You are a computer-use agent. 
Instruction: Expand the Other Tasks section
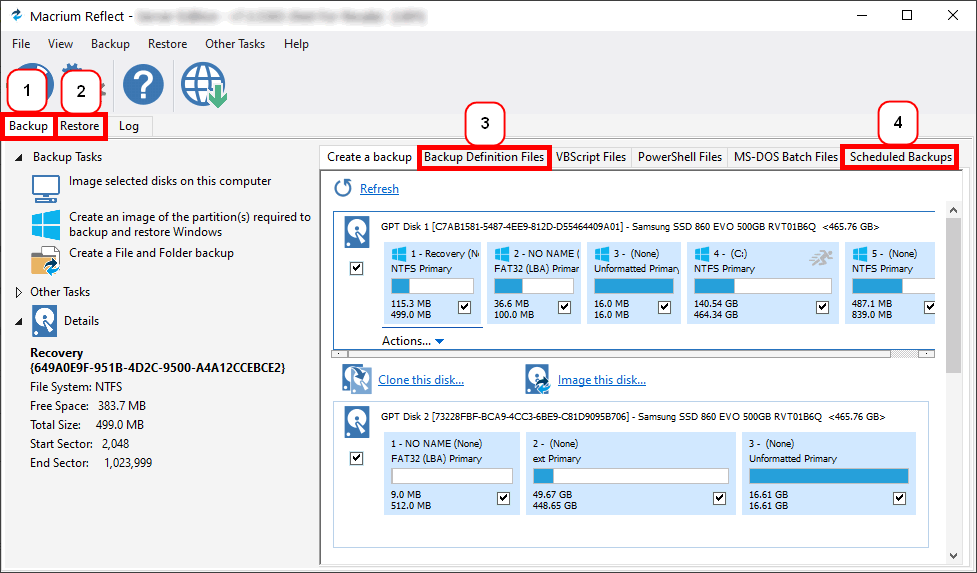coord(19,292)
